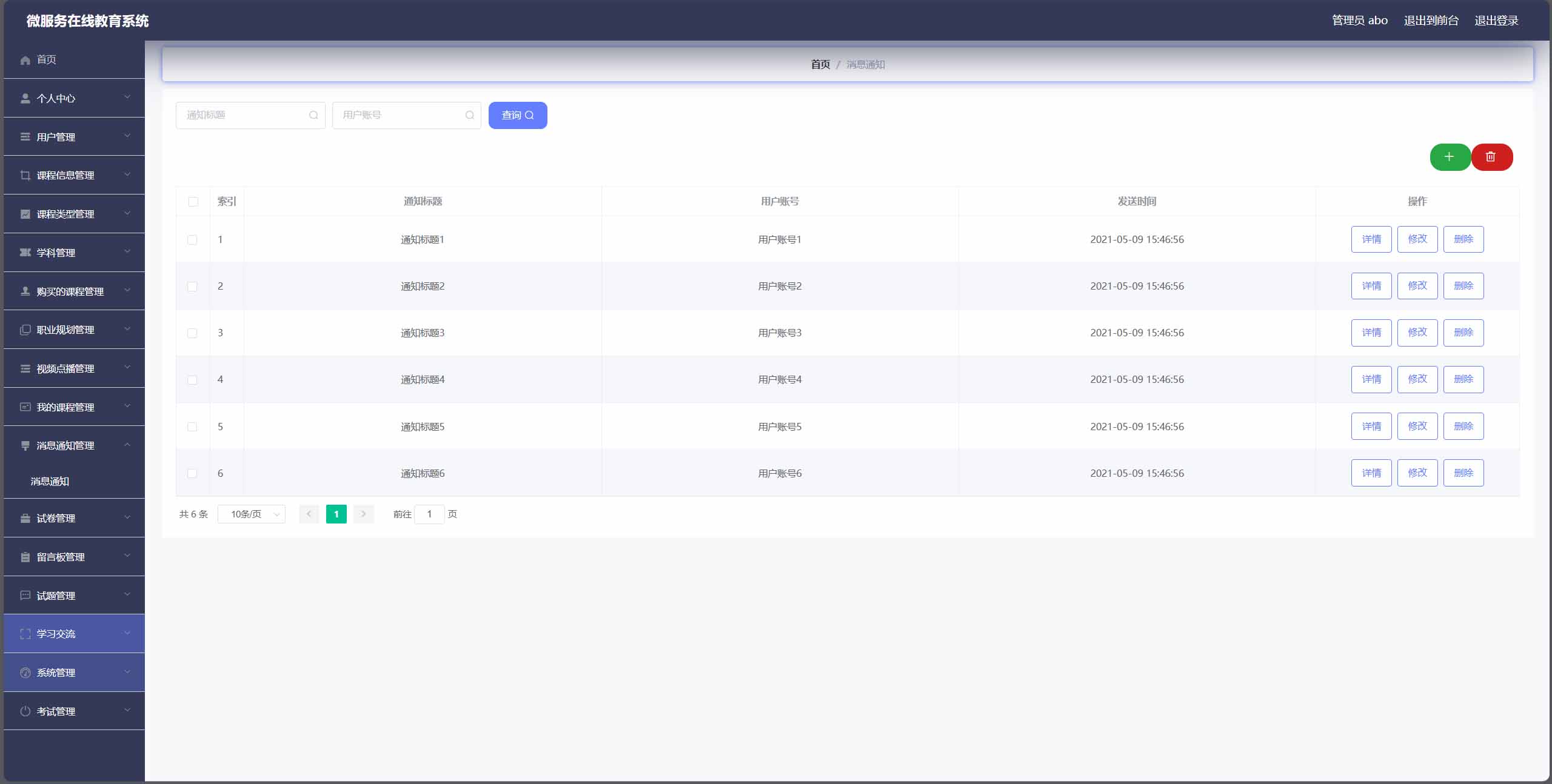Click search icon in 用户账号 field
The image size is (1552, 784).
(469, 115)
